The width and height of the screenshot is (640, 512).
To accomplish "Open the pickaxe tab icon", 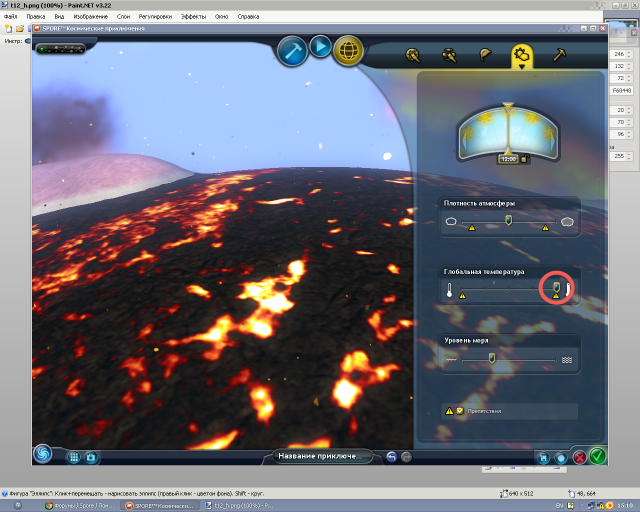I will (559, 54).
